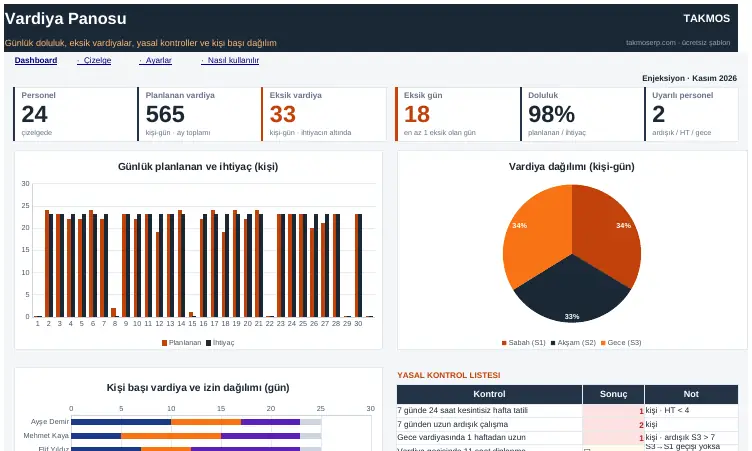Click the Eksik vardiya value 33
This screenshot has width=752, height=451.
(x=282, y=114)
